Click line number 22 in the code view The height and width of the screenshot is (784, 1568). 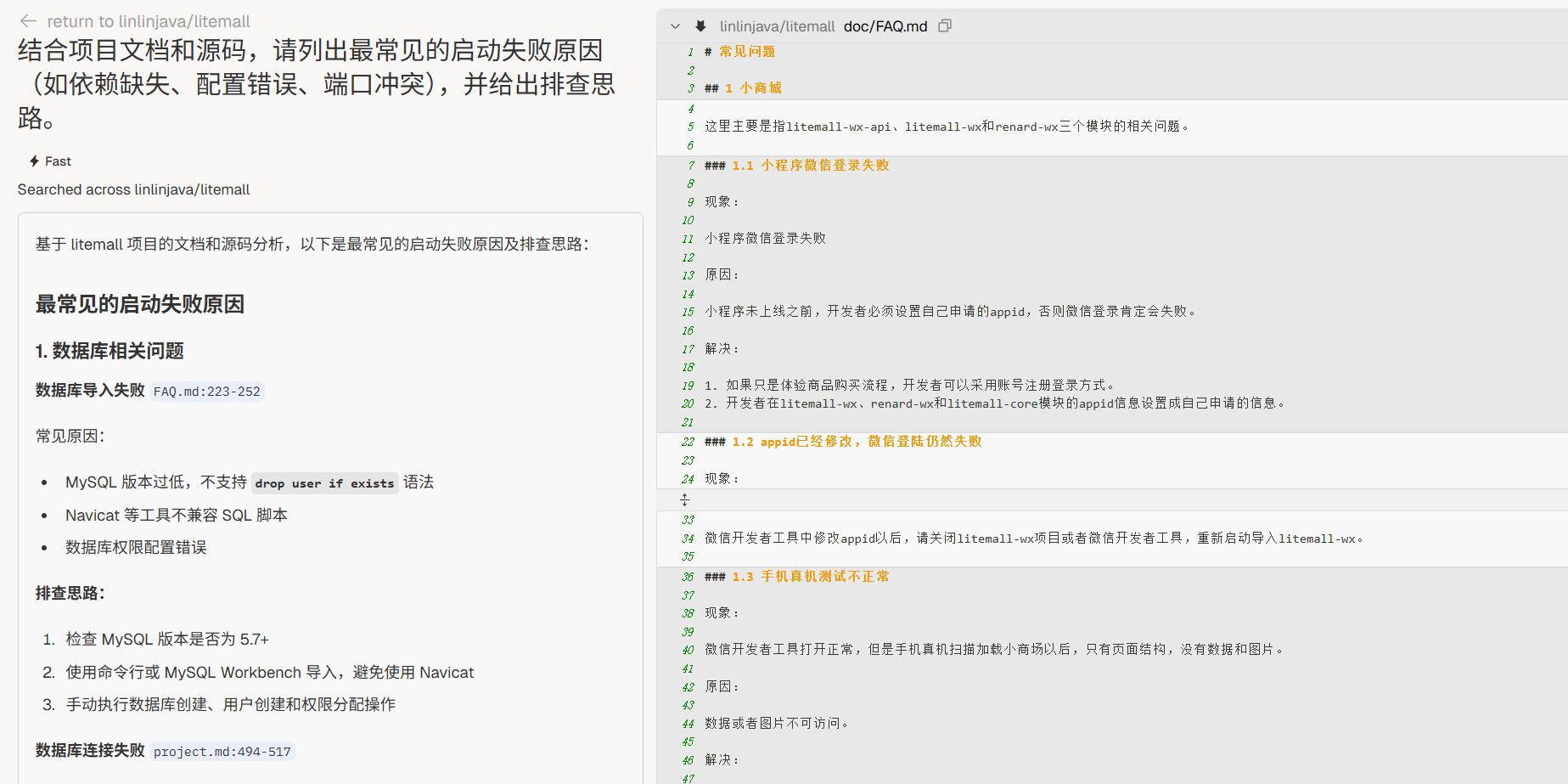pos(688,442)
